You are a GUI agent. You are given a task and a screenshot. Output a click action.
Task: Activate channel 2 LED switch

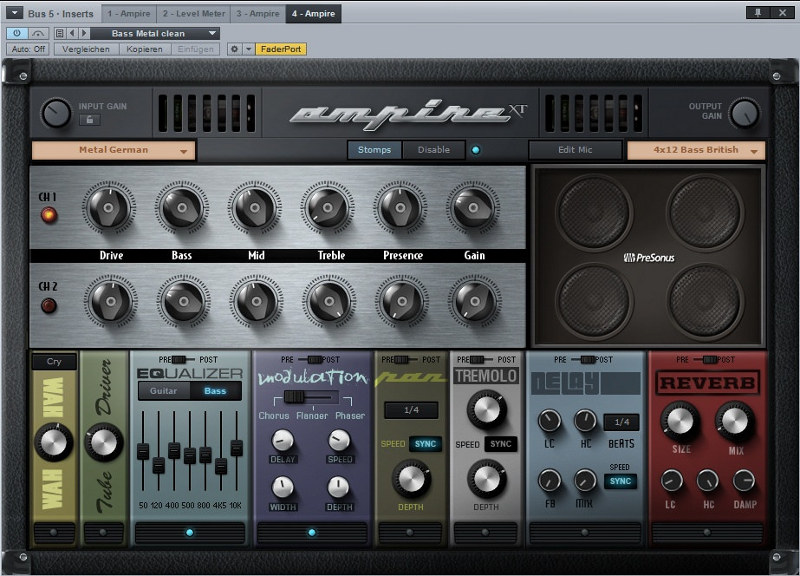click(48, 306)
